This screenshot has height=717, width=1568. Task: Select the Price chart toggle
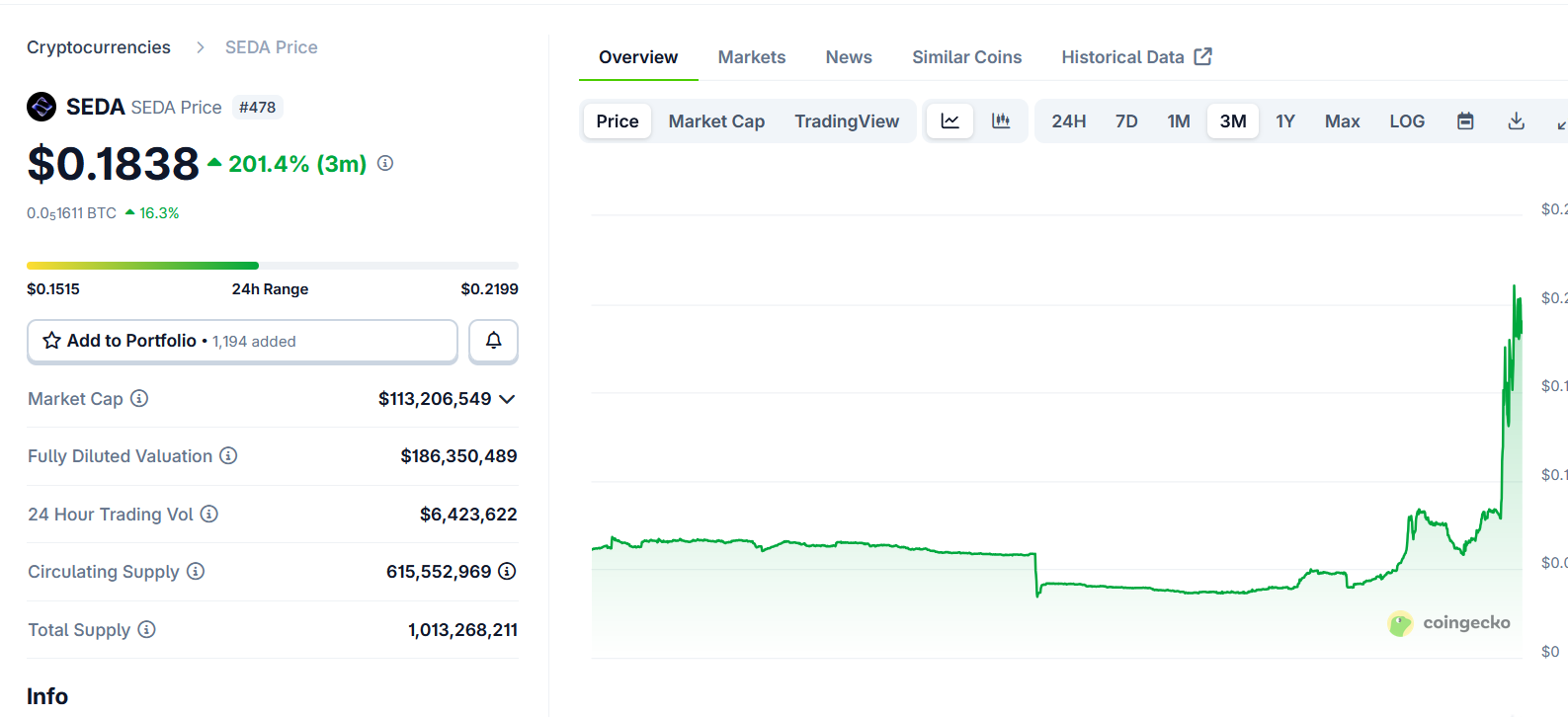click(618, 120)
